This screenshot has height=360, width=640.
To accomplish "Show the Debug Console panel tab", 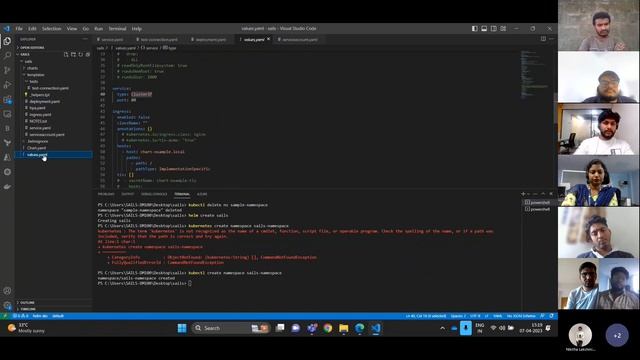I will pos(154,194).
